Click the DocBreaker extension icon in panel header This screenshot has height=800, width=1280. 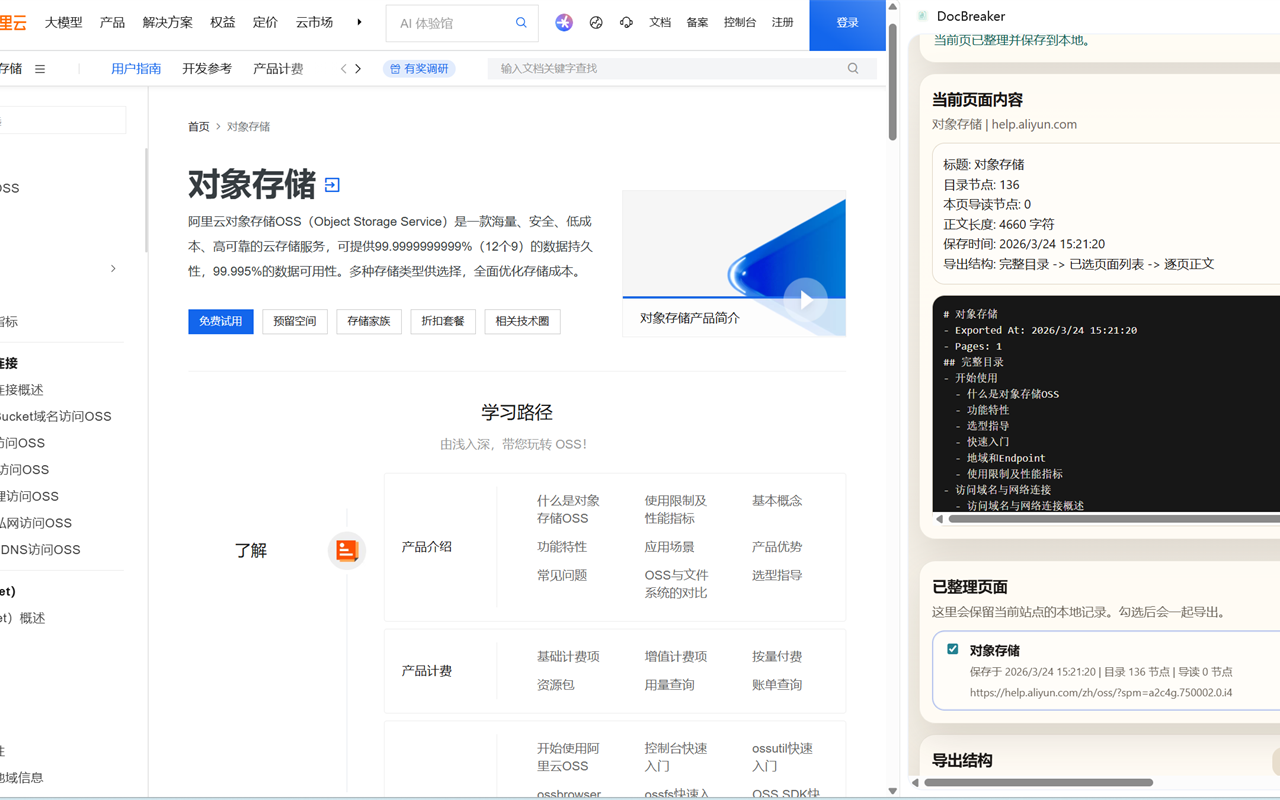click(x=919, y=16)
